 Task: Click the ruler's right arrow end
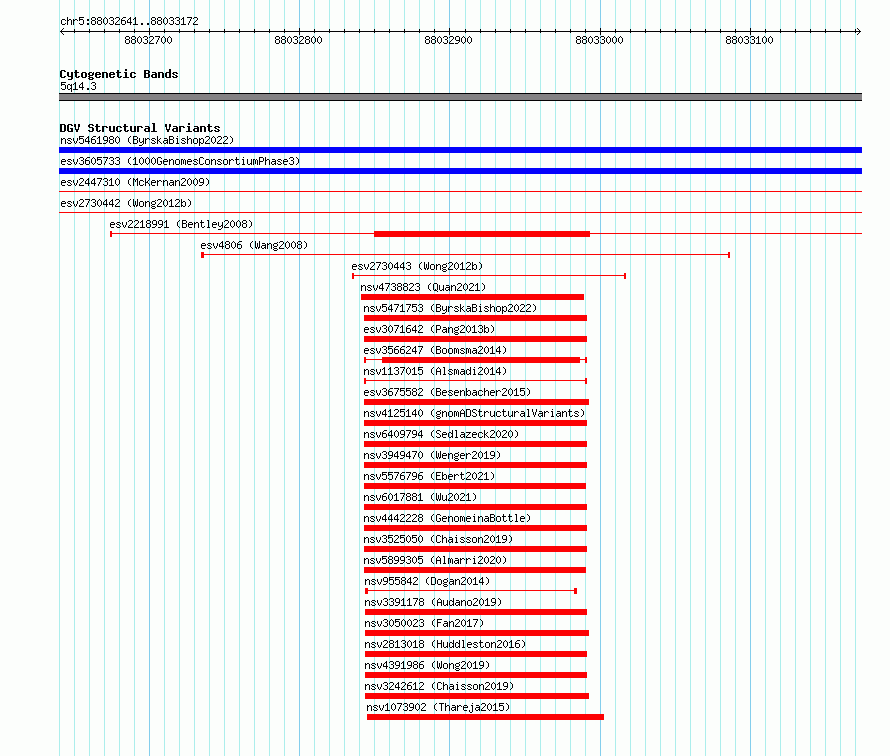tap(859, 32)
